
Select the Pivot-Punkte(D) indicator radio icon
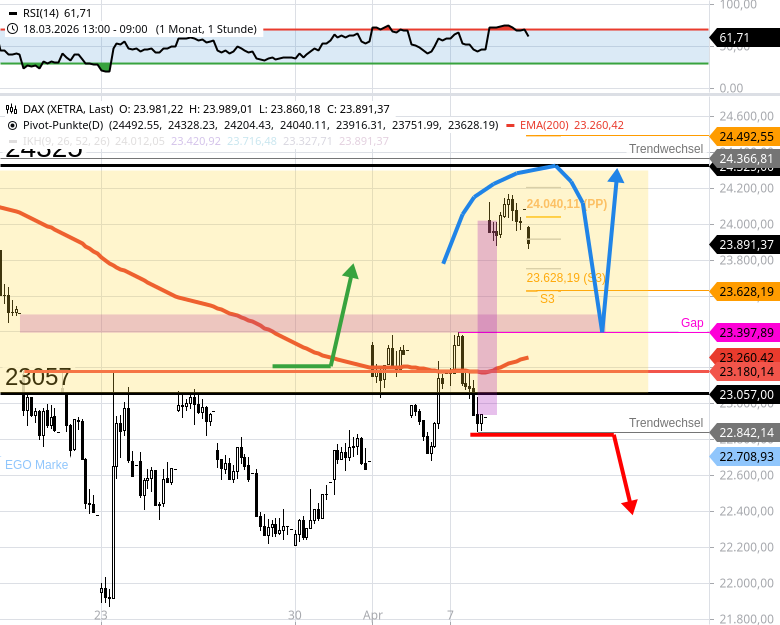coord(11,125)
